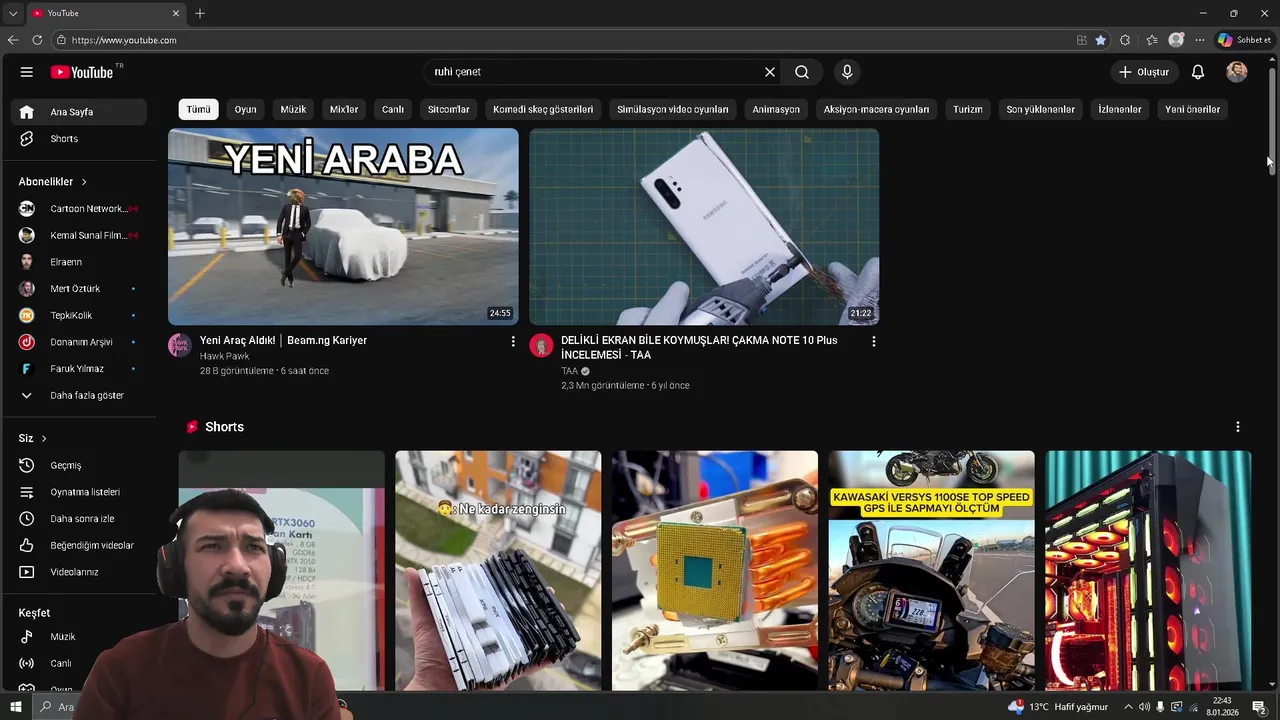Click the browser address bar URL
This screenshot has width=1280, height=720.
[124, 40]
